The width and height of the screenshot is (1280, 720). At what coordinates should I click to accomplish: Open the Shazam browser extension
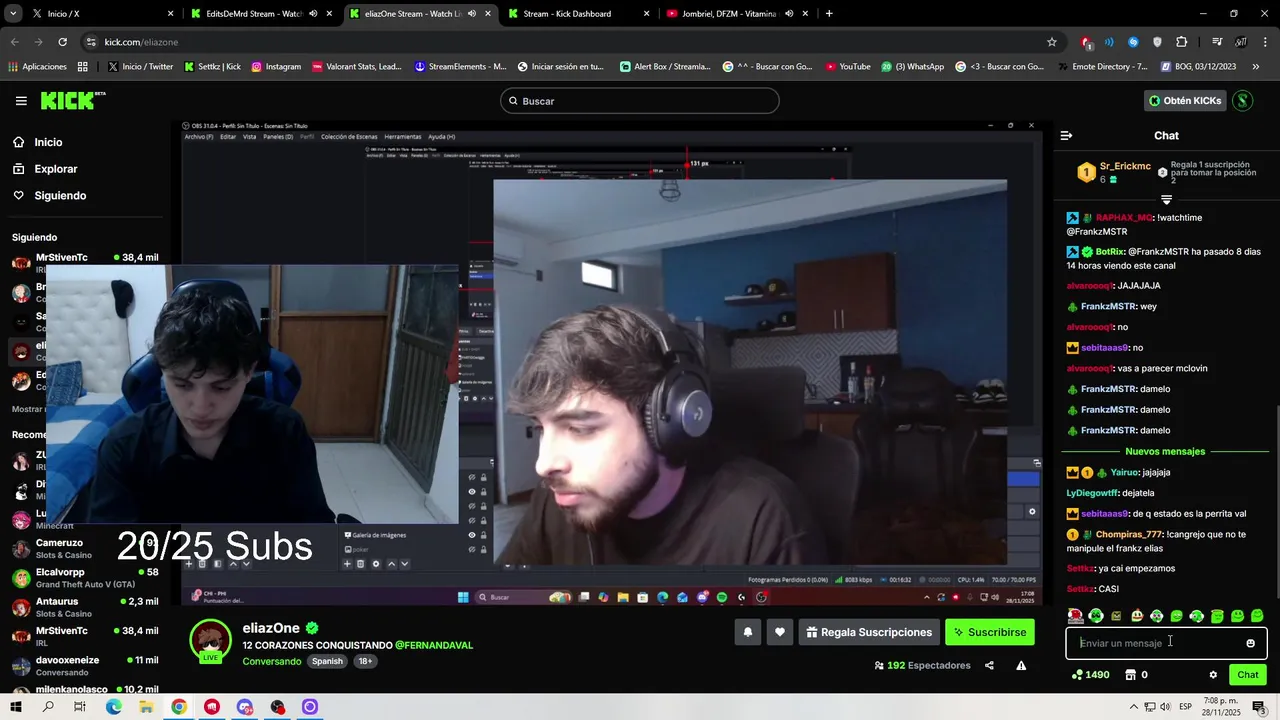(1133, 42)
